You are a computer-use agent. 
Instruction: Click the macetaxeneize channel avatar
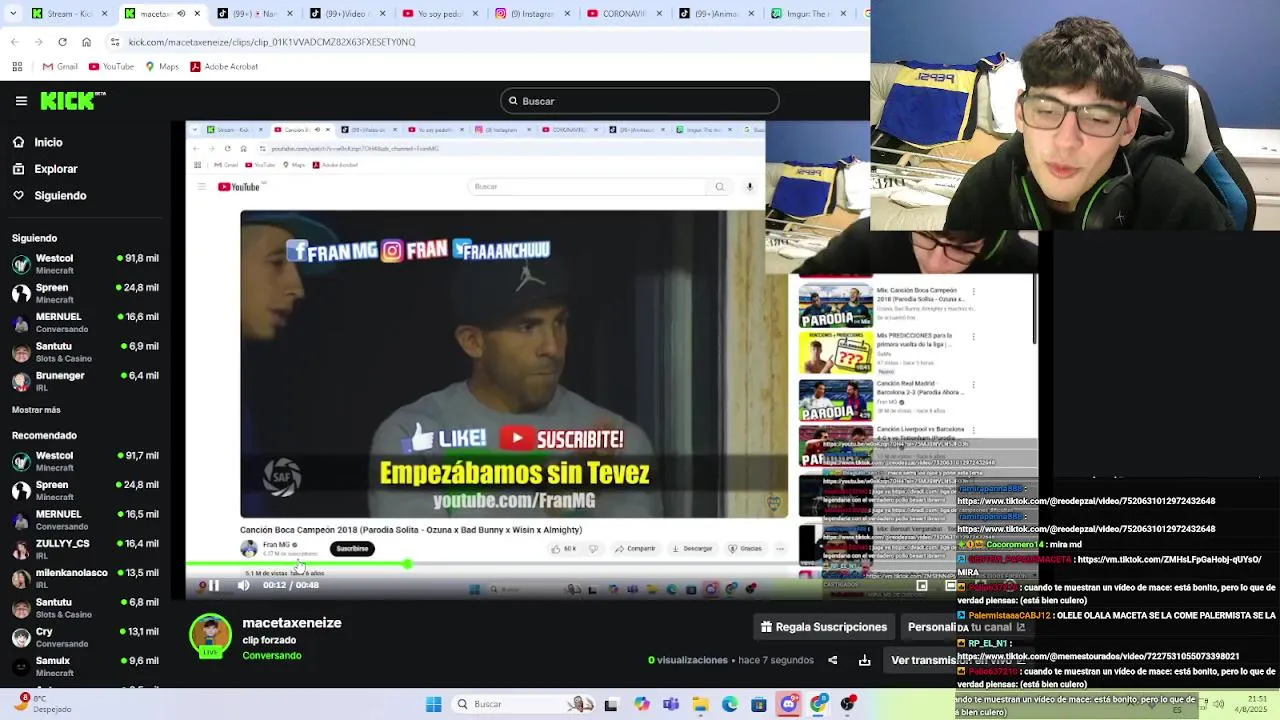210,636
